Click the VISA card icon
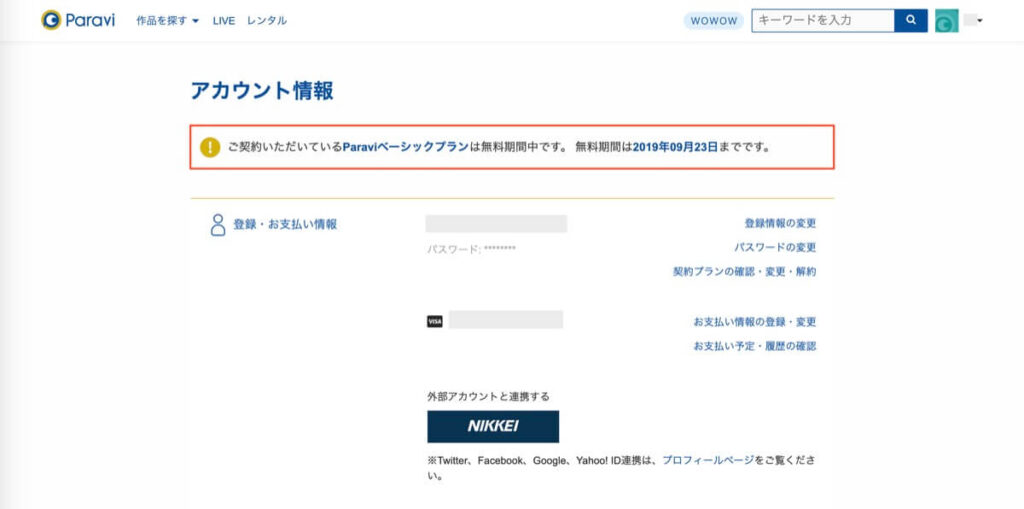 tap(434, 321)
